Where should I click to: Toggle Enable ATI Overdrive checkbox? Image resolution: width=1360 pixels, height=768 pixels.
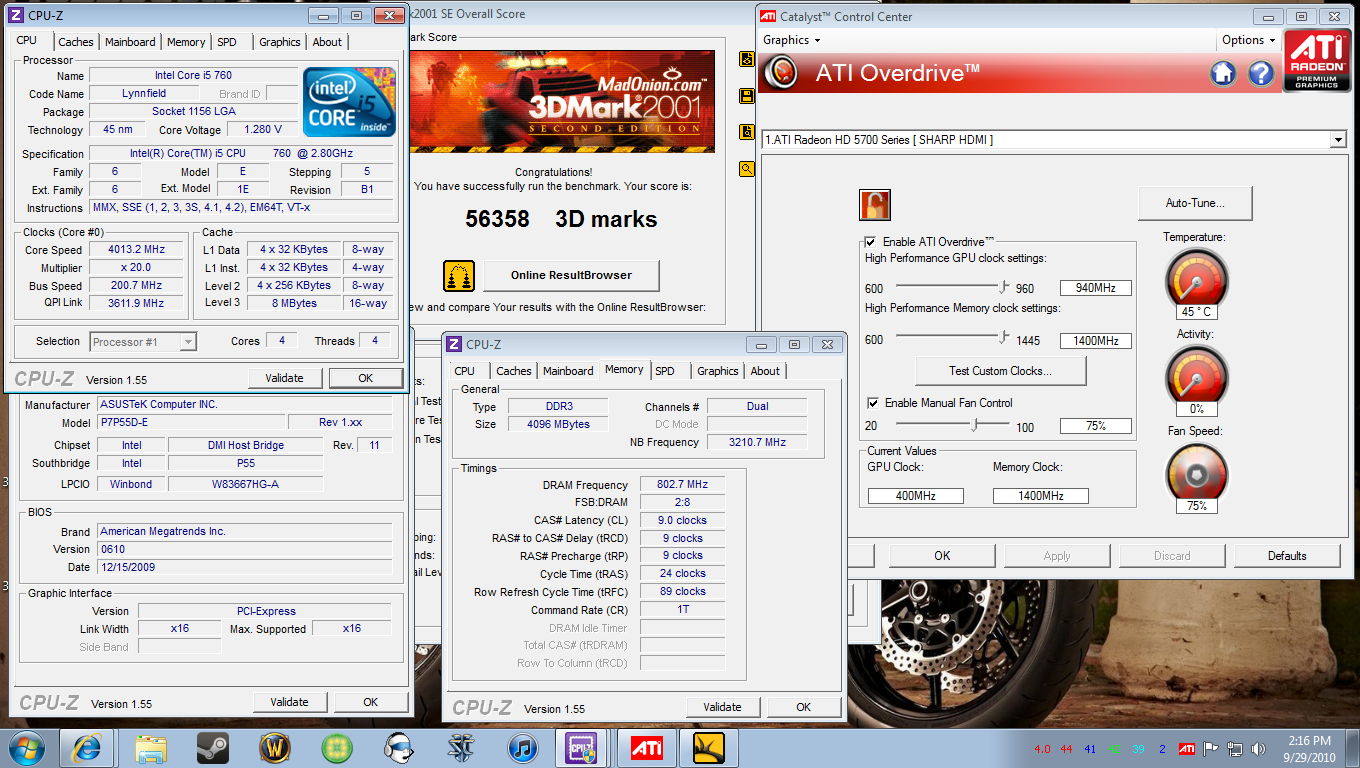click(x=871, y=242)
